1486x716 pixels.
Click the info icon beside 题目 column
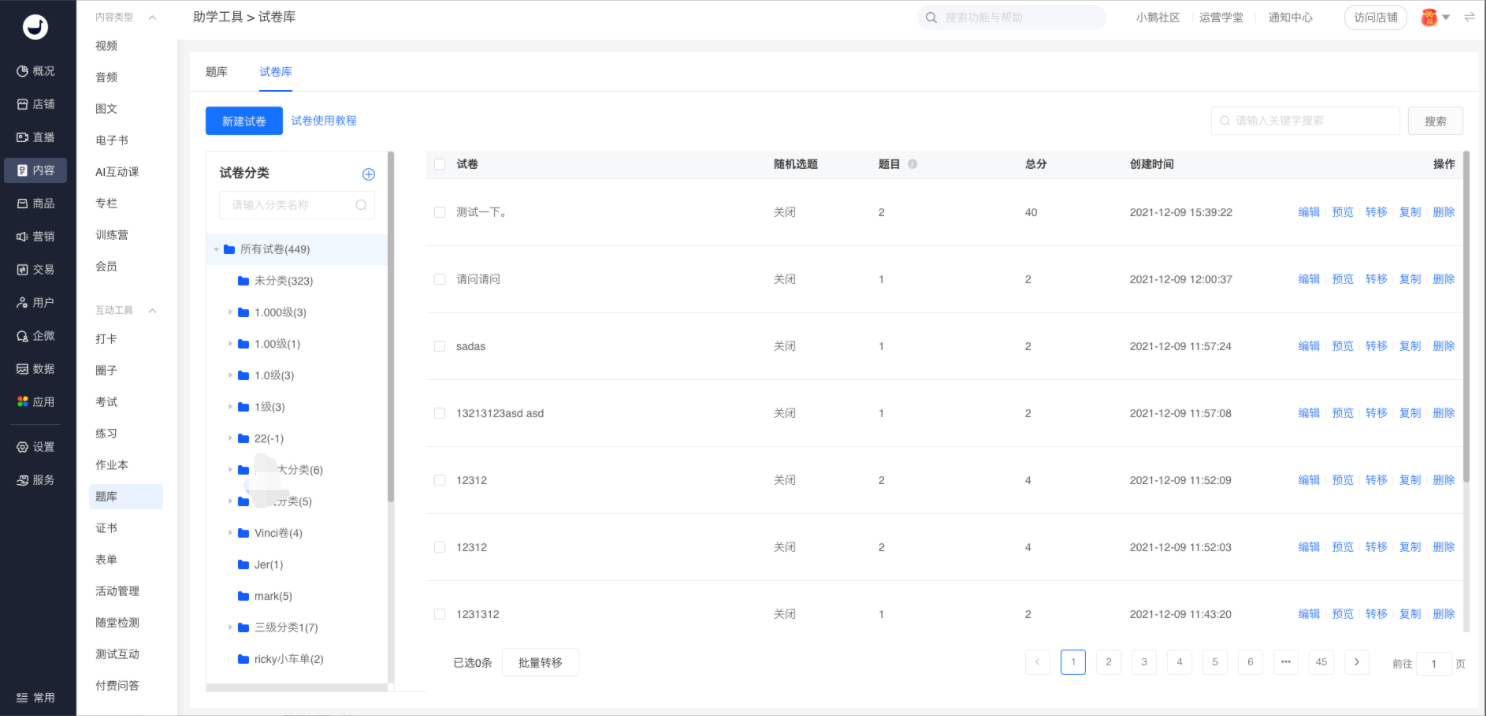tap(912, 164)
